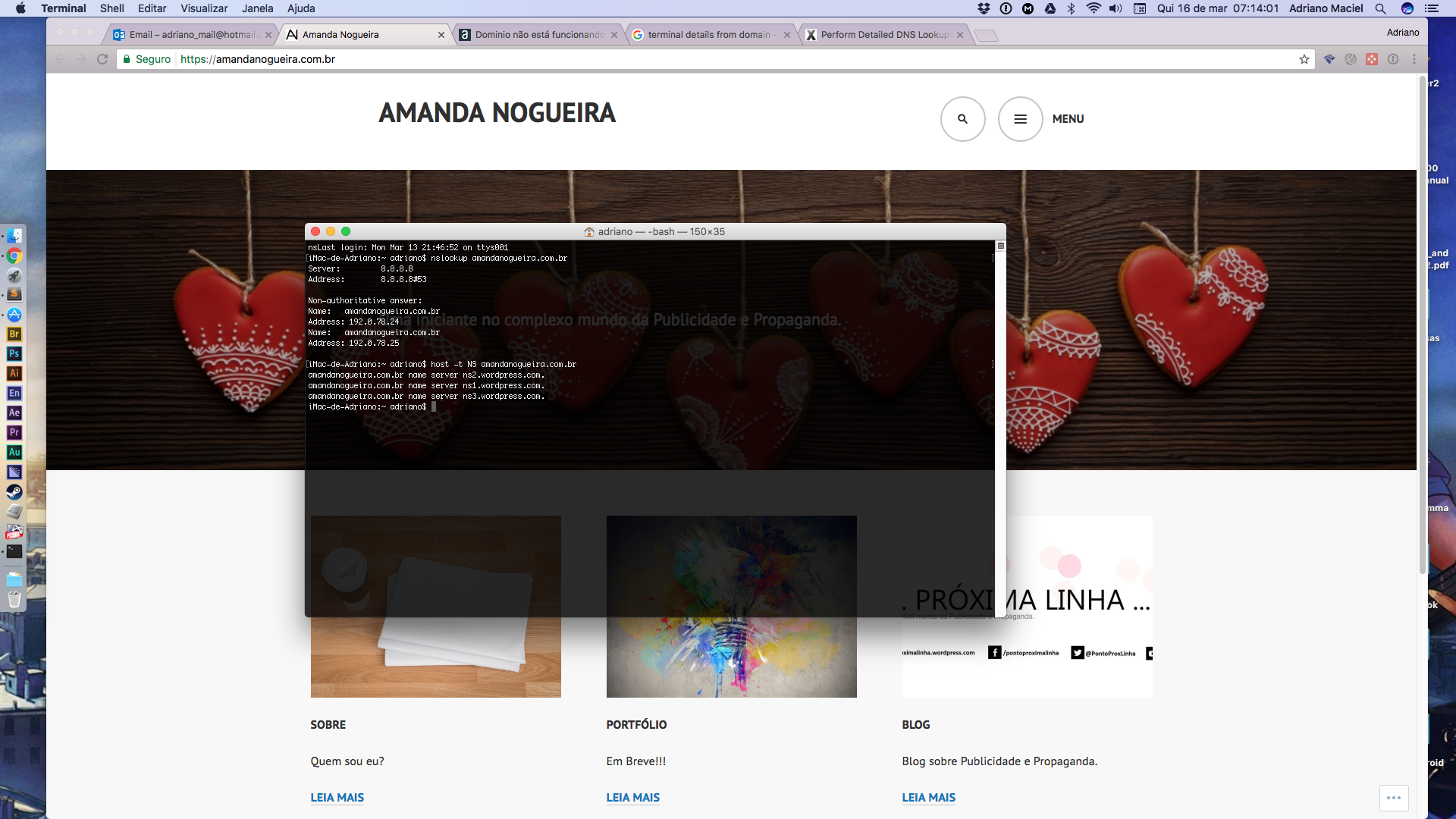The height and width of the screenshot is (819, 1456).
Task: Click the AMANDA NOGUEIRA site title
Action: 497,113
